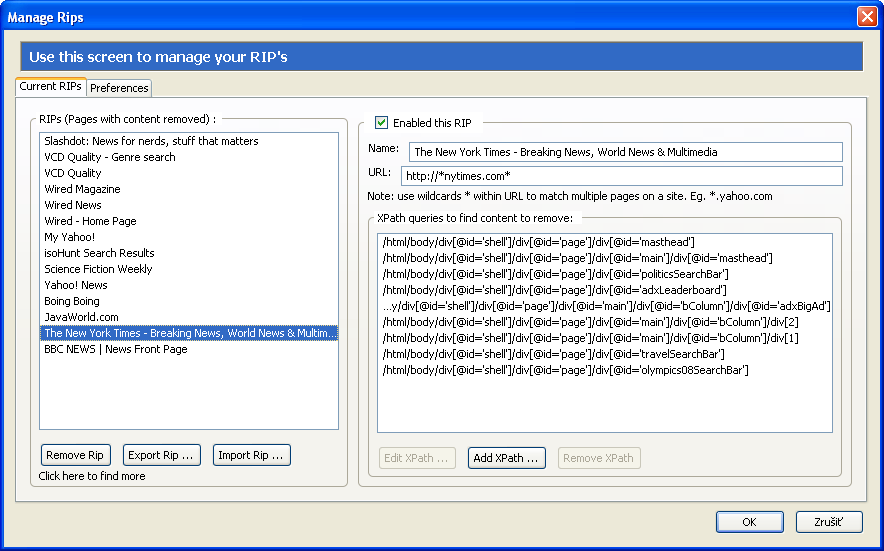
Task: Open the Import Rip dialog
Action: [251, 455]
